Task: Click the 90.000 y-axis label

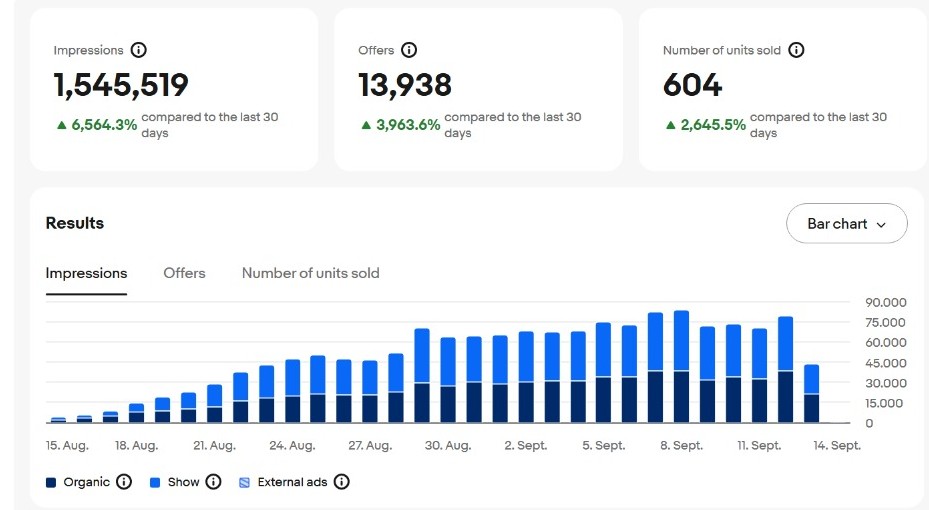Action: click(886, 302)
